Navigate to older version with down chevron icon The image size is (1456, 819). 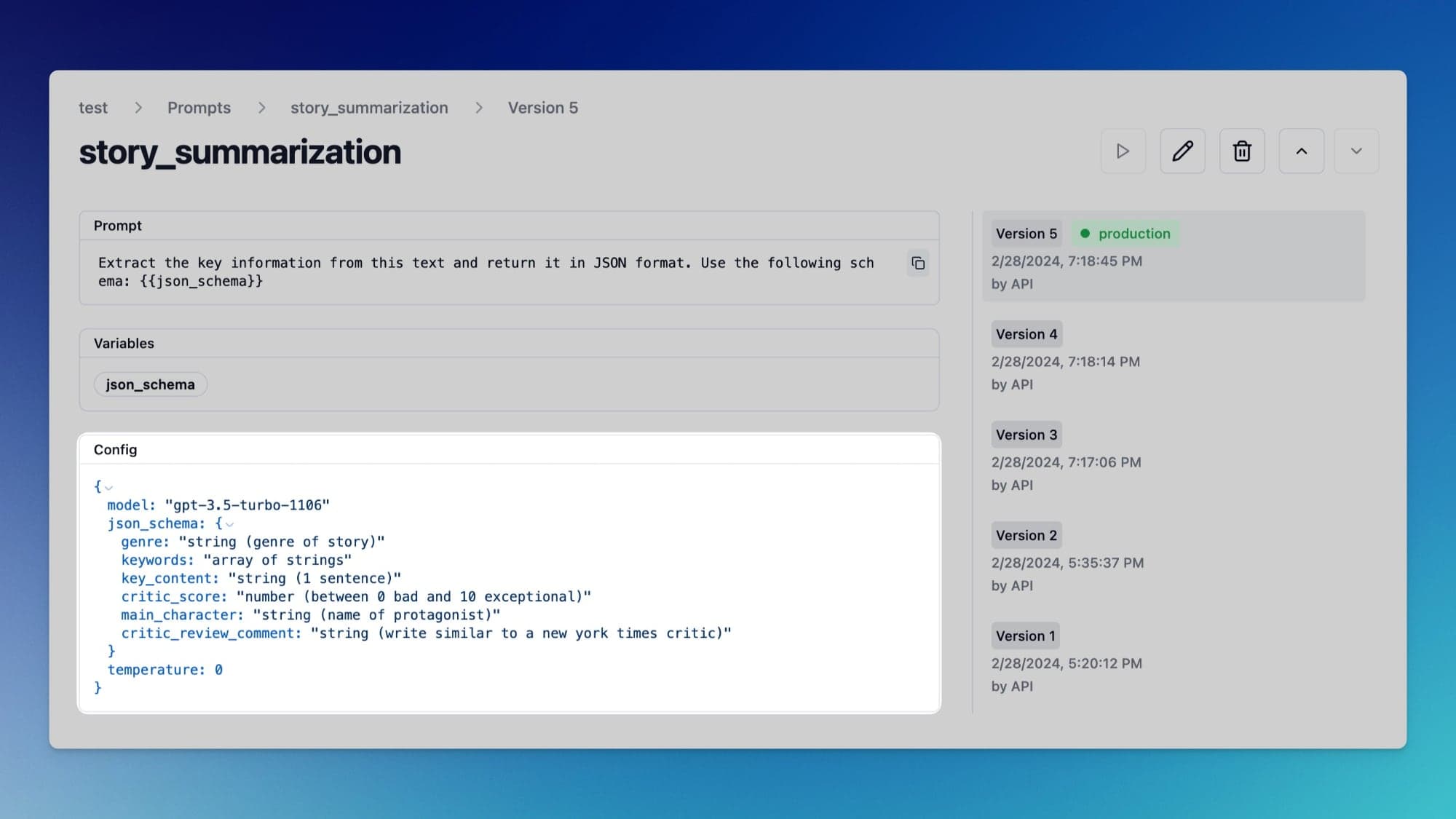(1356, 151)
